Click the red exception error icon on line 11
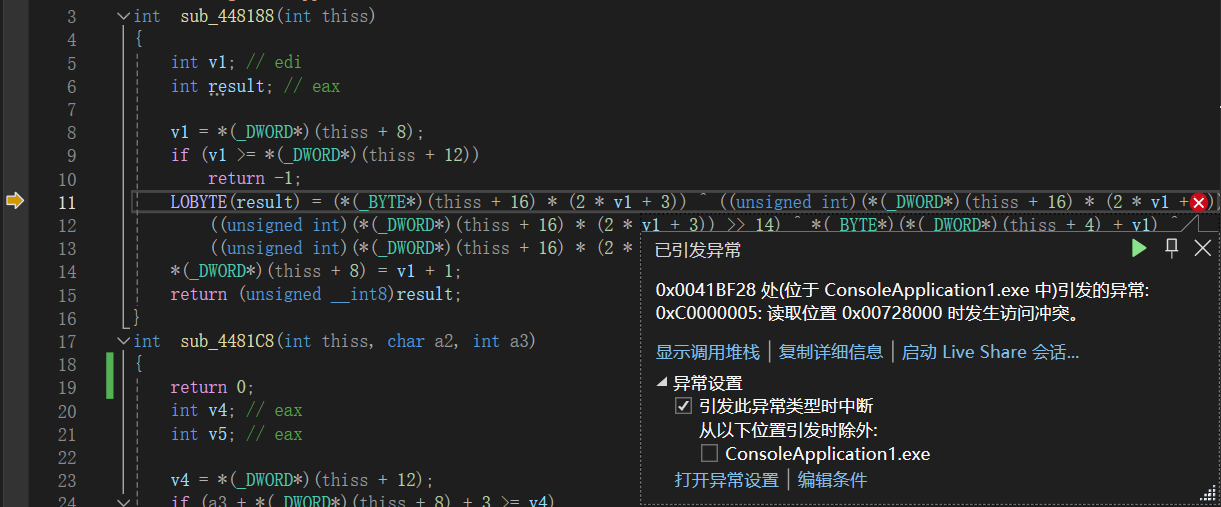1221x507 pixels. (x=1198, y=202)
